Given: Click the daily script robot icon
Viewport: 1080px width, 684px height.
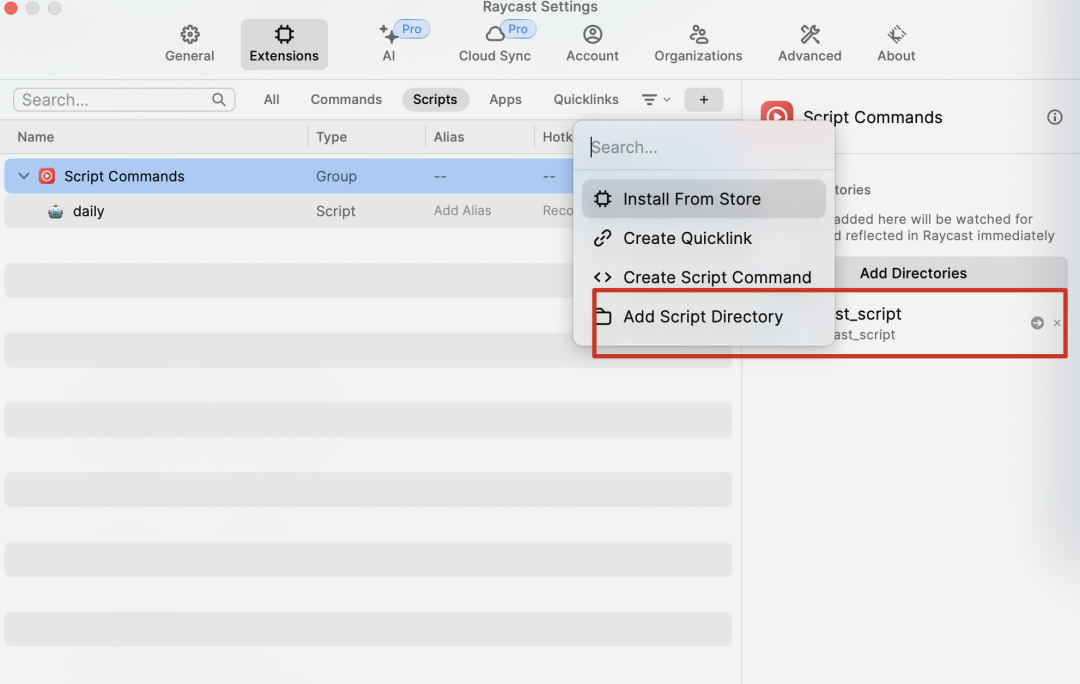Looking at the screenshot, I should pos(56,211).
